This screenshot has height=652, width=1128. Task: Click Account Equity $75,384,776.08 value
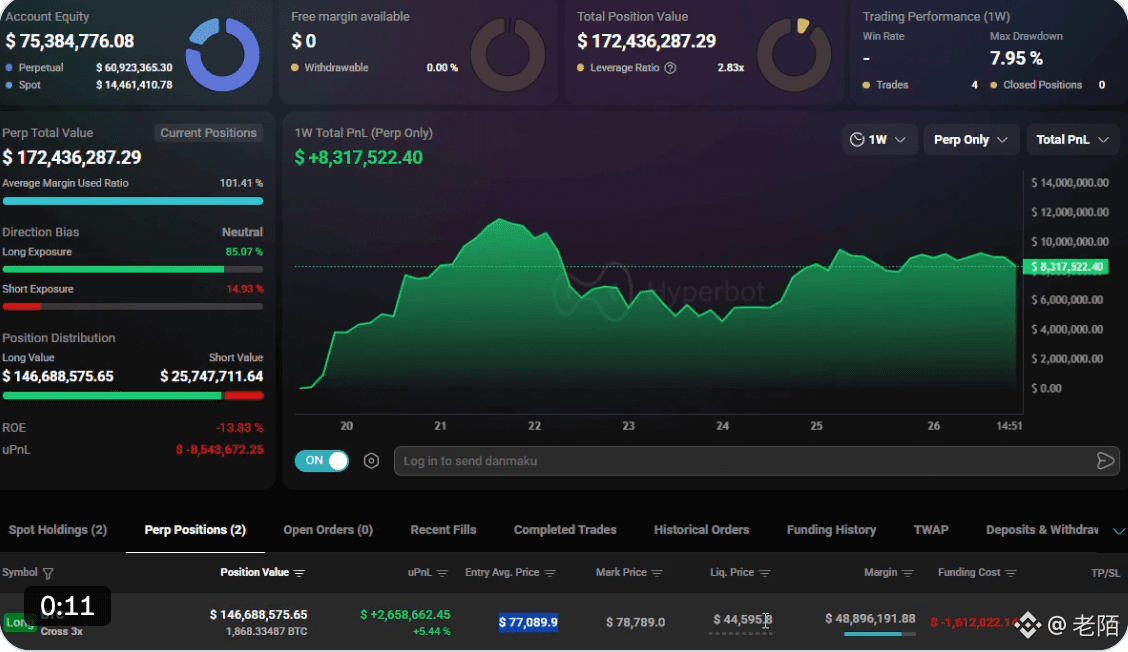70,41
